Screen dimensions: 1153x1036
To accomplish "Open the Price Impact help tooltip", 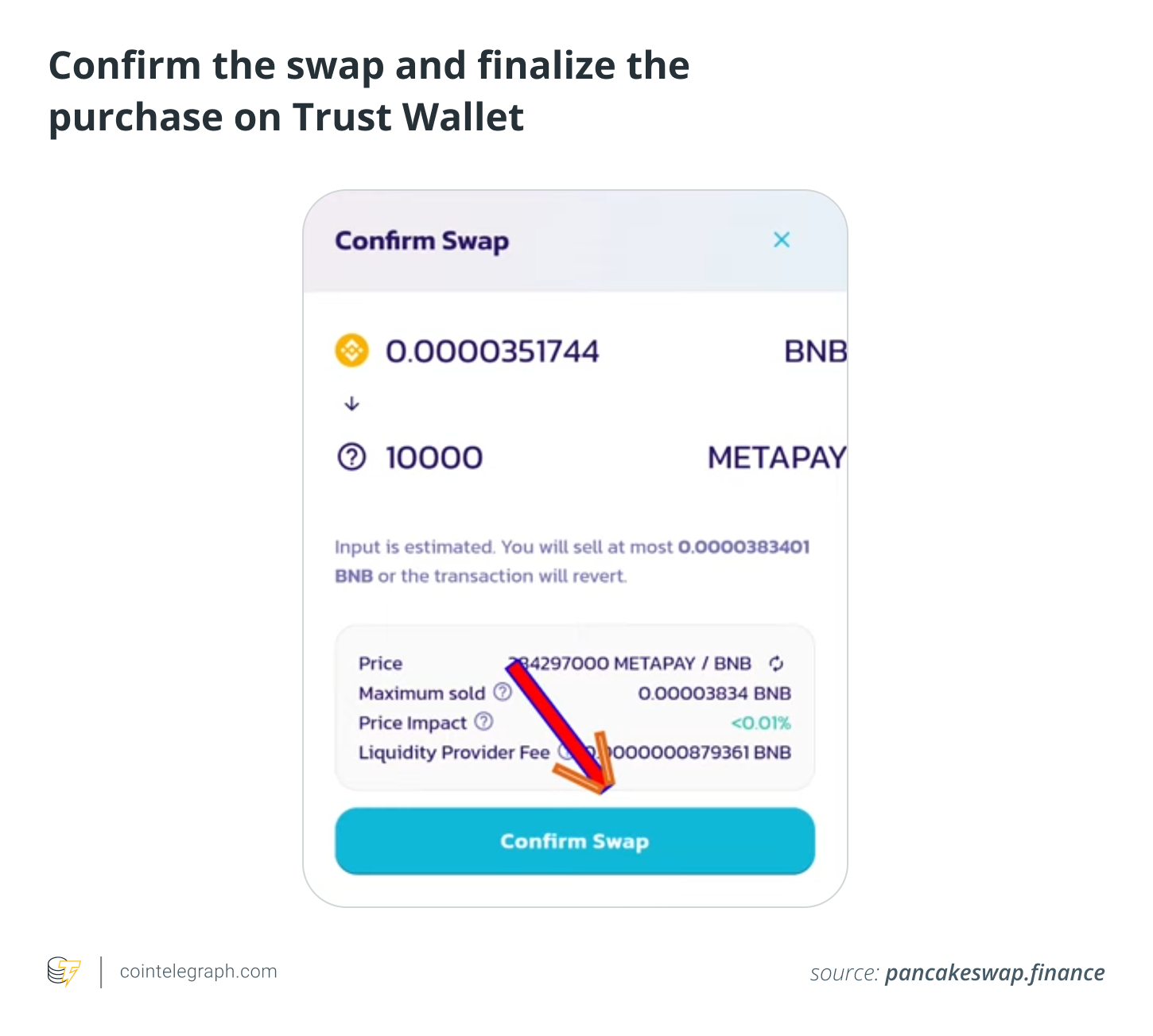I will click(x=483, y=721).
